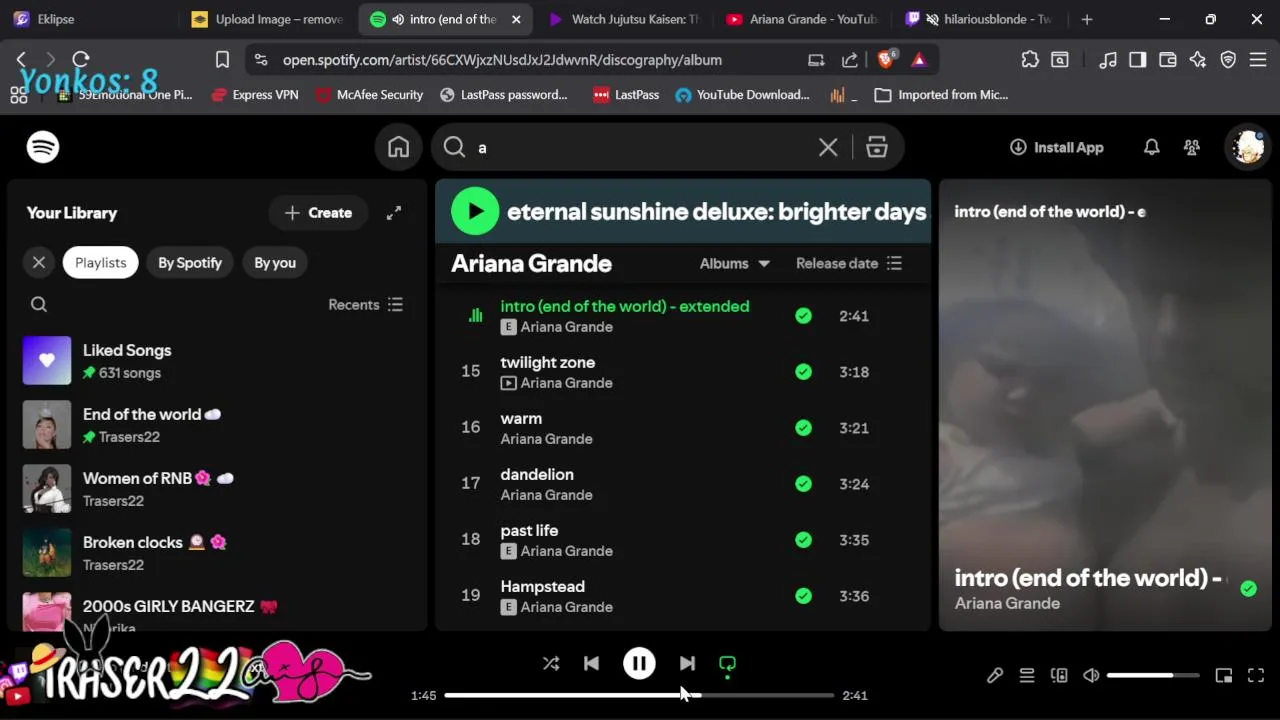Click the Spotify logo icon

[43, 147]
